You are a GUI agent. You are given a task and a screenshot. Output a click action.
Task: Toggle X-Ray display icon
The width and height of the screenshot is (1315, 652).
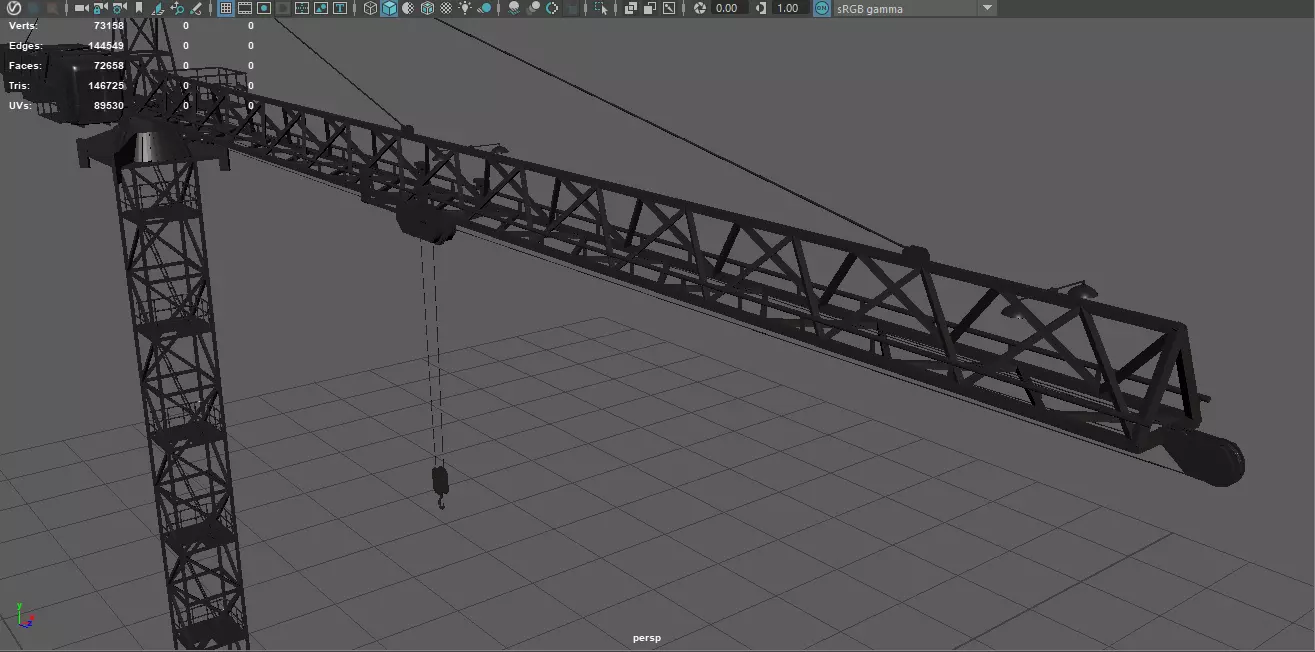(629, 8)
